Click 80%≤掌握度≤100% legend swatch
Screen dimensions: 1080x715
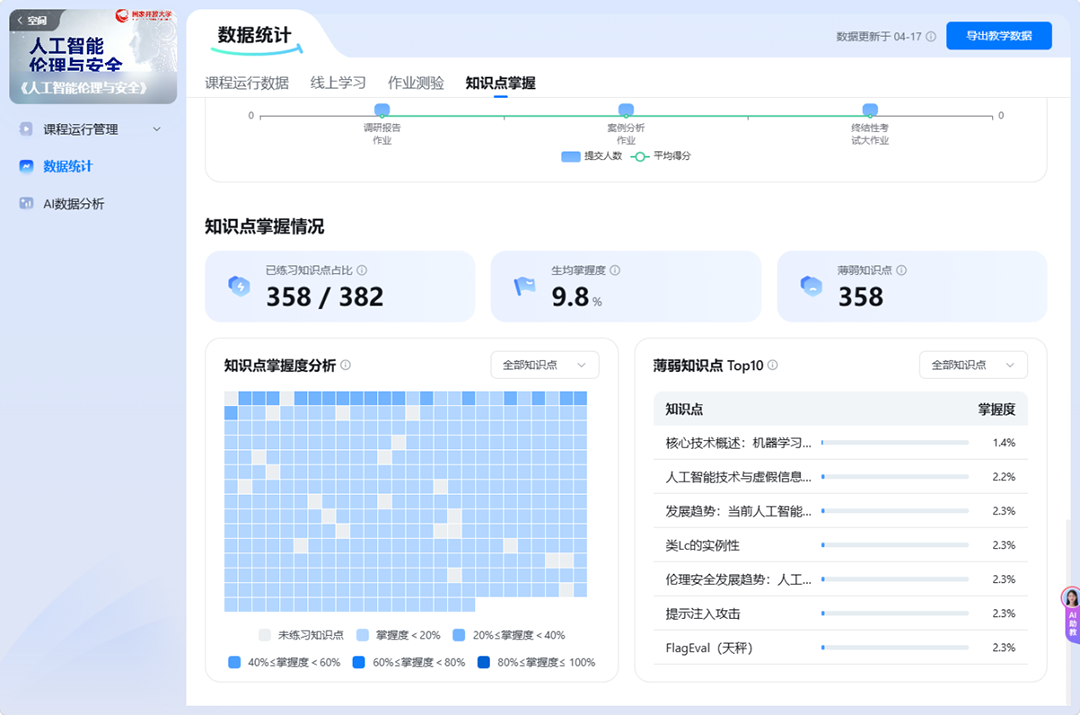coord(484,662)
